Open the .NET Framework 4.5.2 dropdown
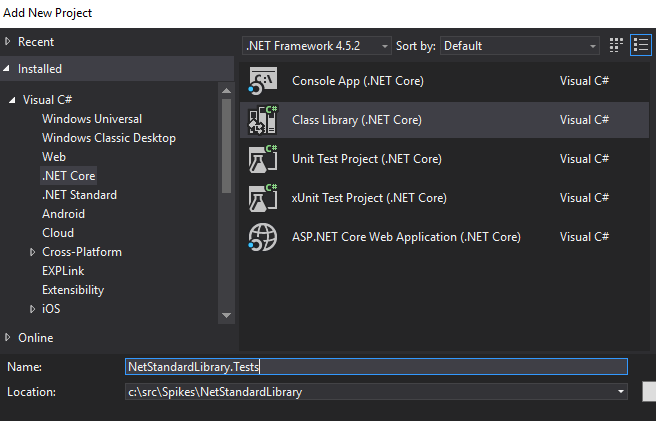 pos(317,46)
